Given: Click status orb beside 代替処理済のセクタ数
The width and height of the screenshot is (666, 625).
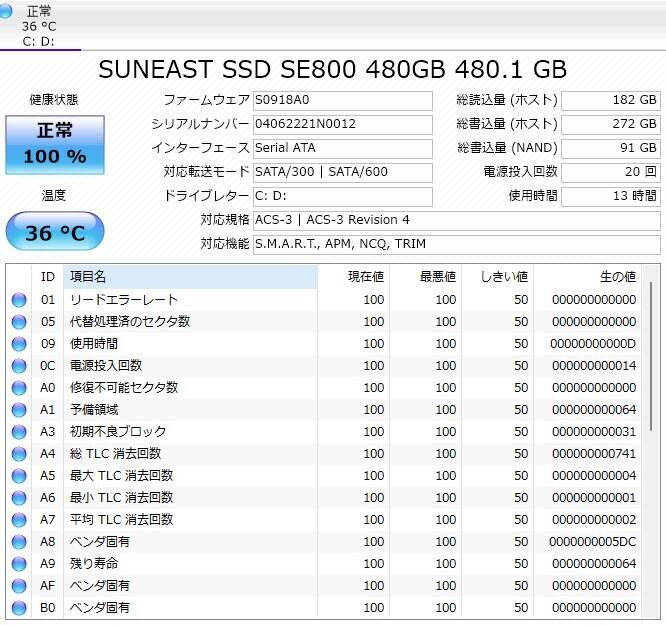Looking at the screenshot, I should pyautogui.click(x=19, y=322).
